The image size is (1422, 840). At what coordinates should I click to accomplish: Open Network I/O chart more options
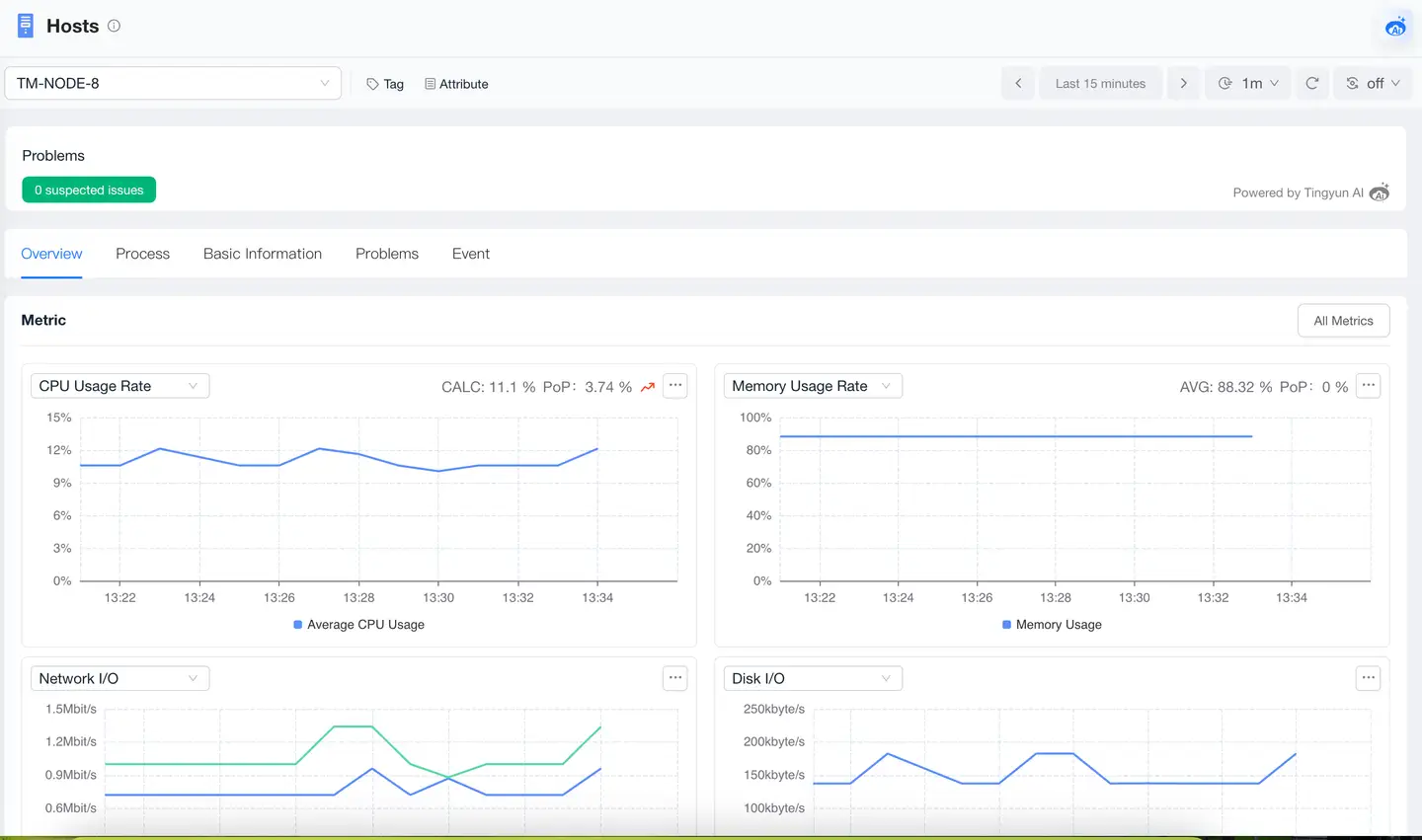point(675,678)
